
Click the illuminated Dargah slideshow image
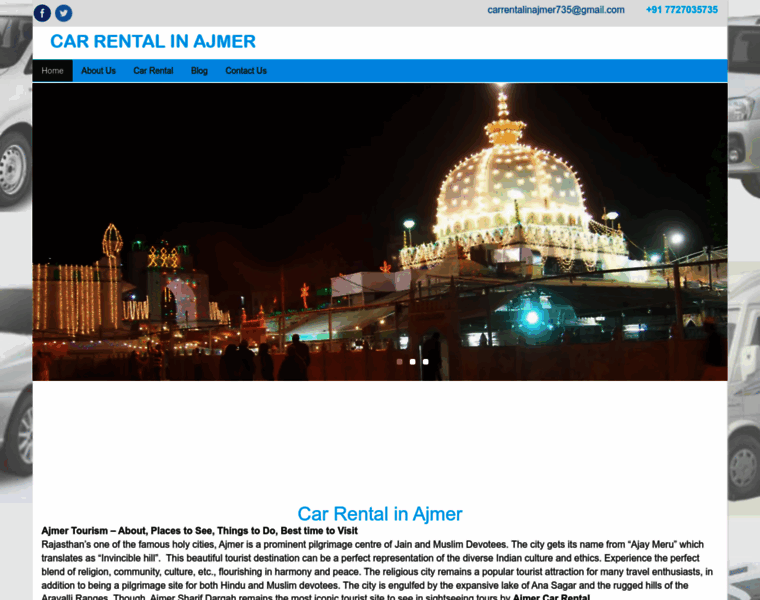tap(380, 232)
